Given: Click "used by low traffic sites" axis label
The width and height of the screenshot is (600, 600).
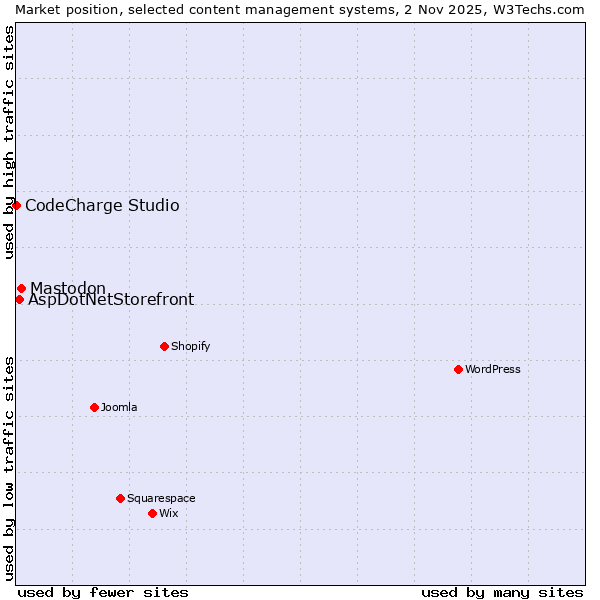Looking at the screenshot, I should 8,469.
